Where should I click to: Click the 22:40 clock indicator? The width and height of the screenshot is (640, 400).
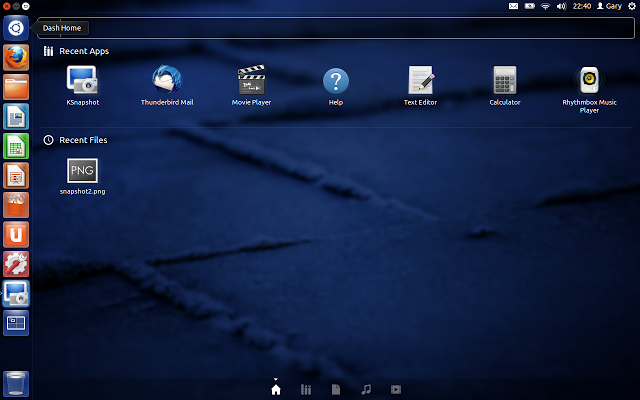tap(582, 6)
